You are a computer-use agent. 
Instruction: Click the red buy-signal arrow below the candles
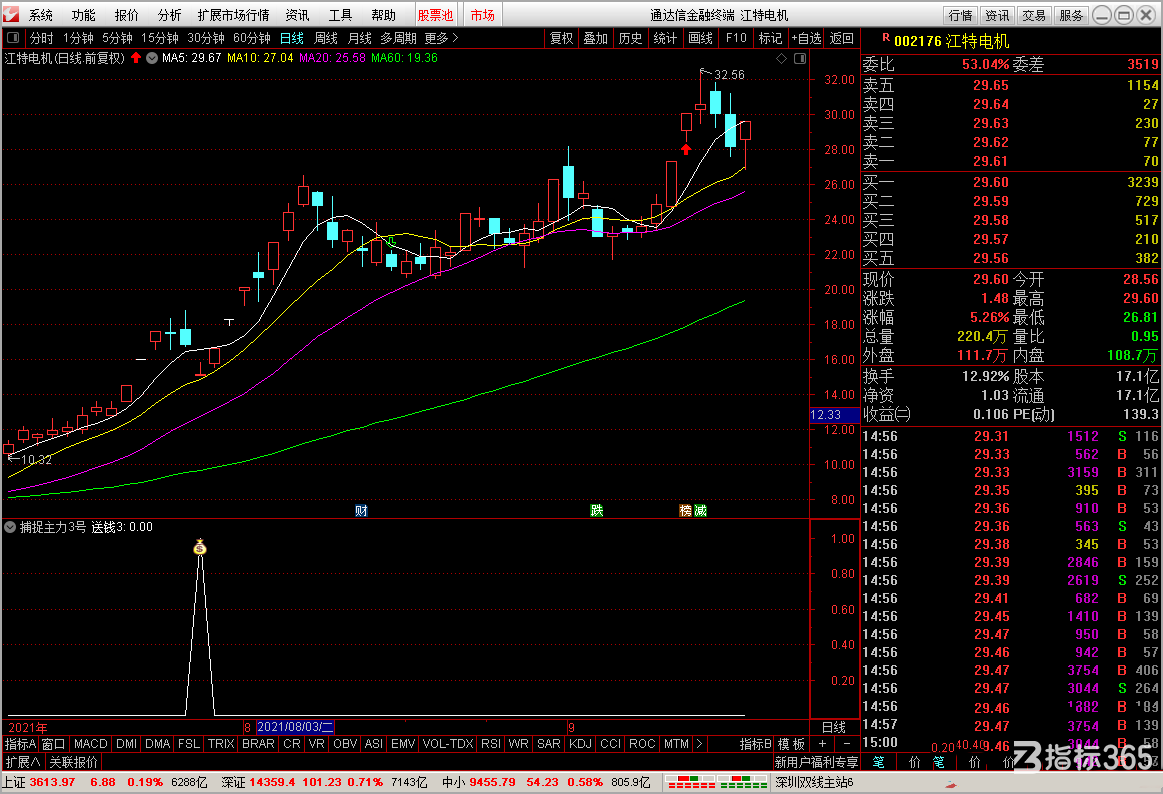[x=686, y=150]
